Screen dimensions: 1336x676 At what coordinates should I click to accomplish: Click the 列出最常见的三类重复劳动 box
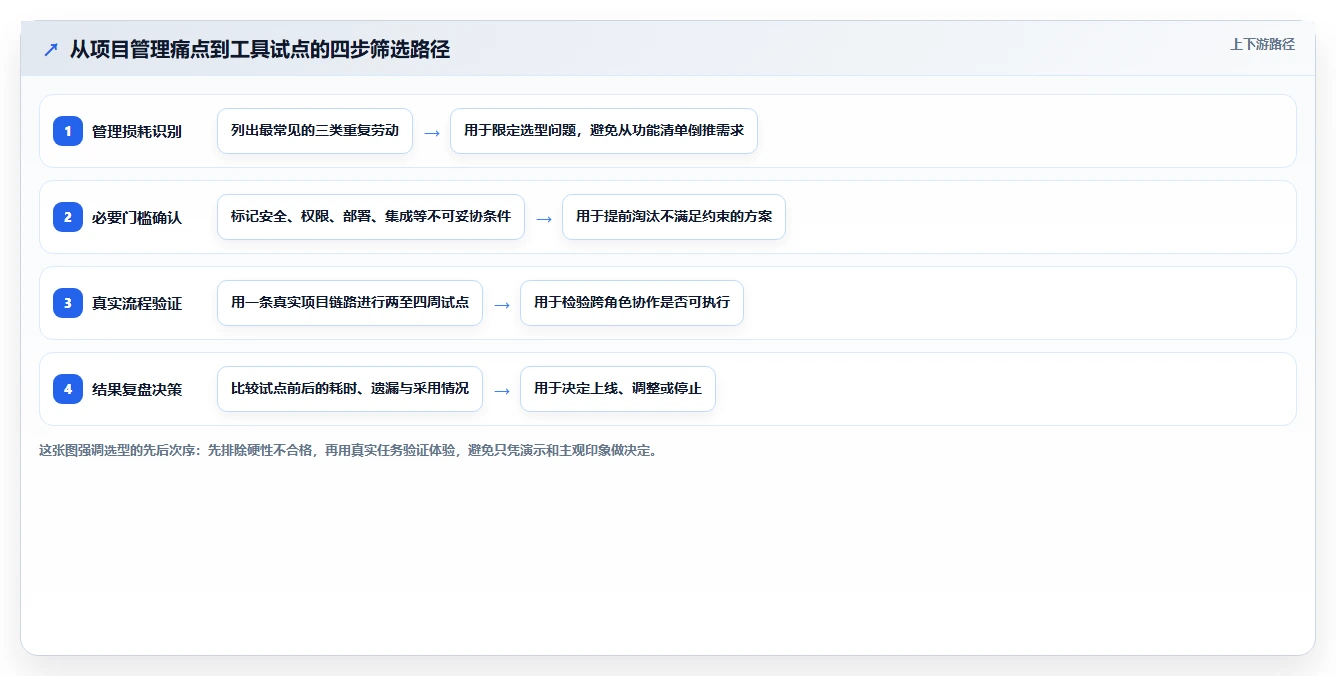tap(315, 131)
